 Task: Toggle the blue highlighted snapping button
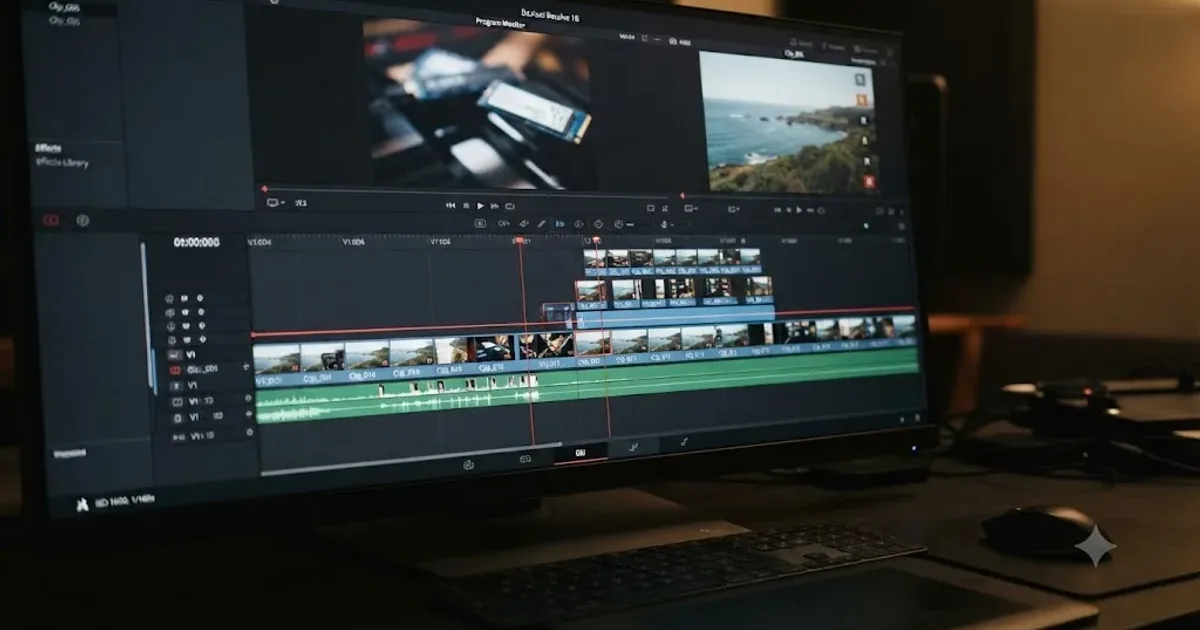(x=560, y=224)
